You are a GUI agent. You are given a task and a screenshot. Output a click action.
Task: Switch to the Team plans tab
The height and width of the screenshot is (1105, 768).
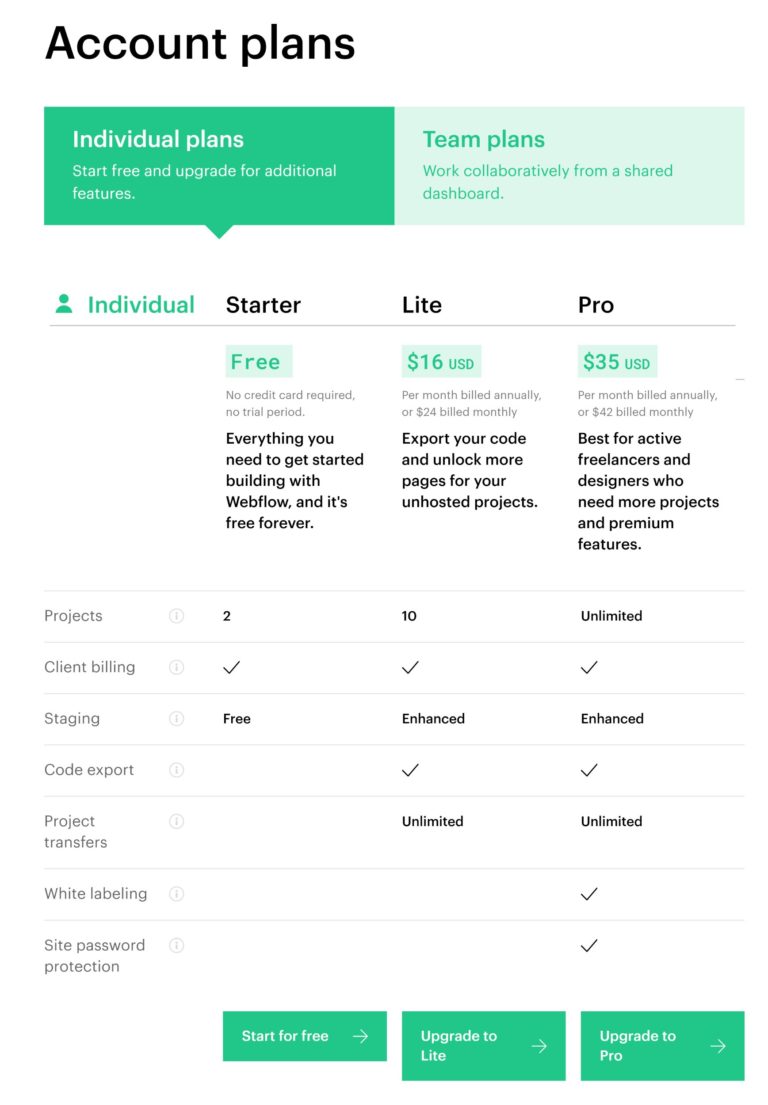click(x=569, y=166)
